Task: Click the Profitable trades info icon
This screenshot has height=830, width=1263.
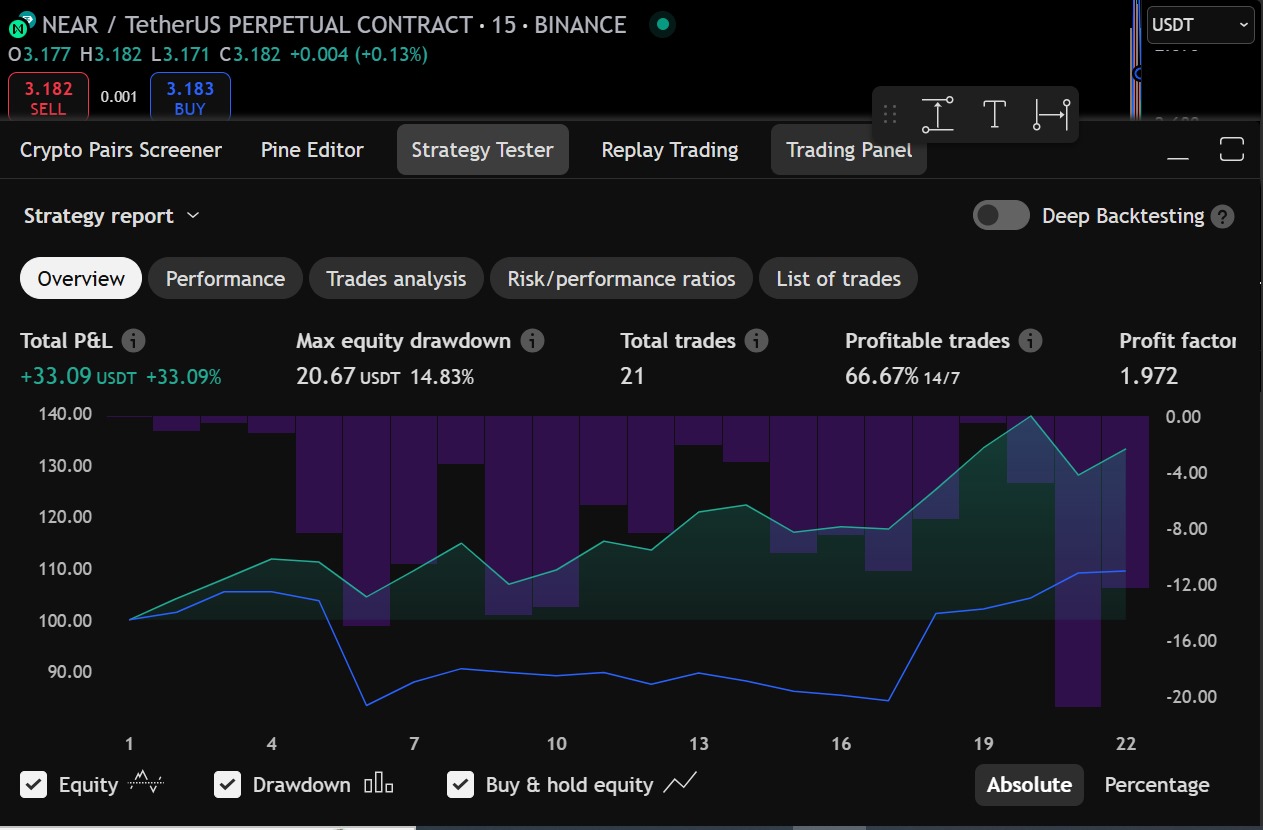Action: click(1031, 341)
